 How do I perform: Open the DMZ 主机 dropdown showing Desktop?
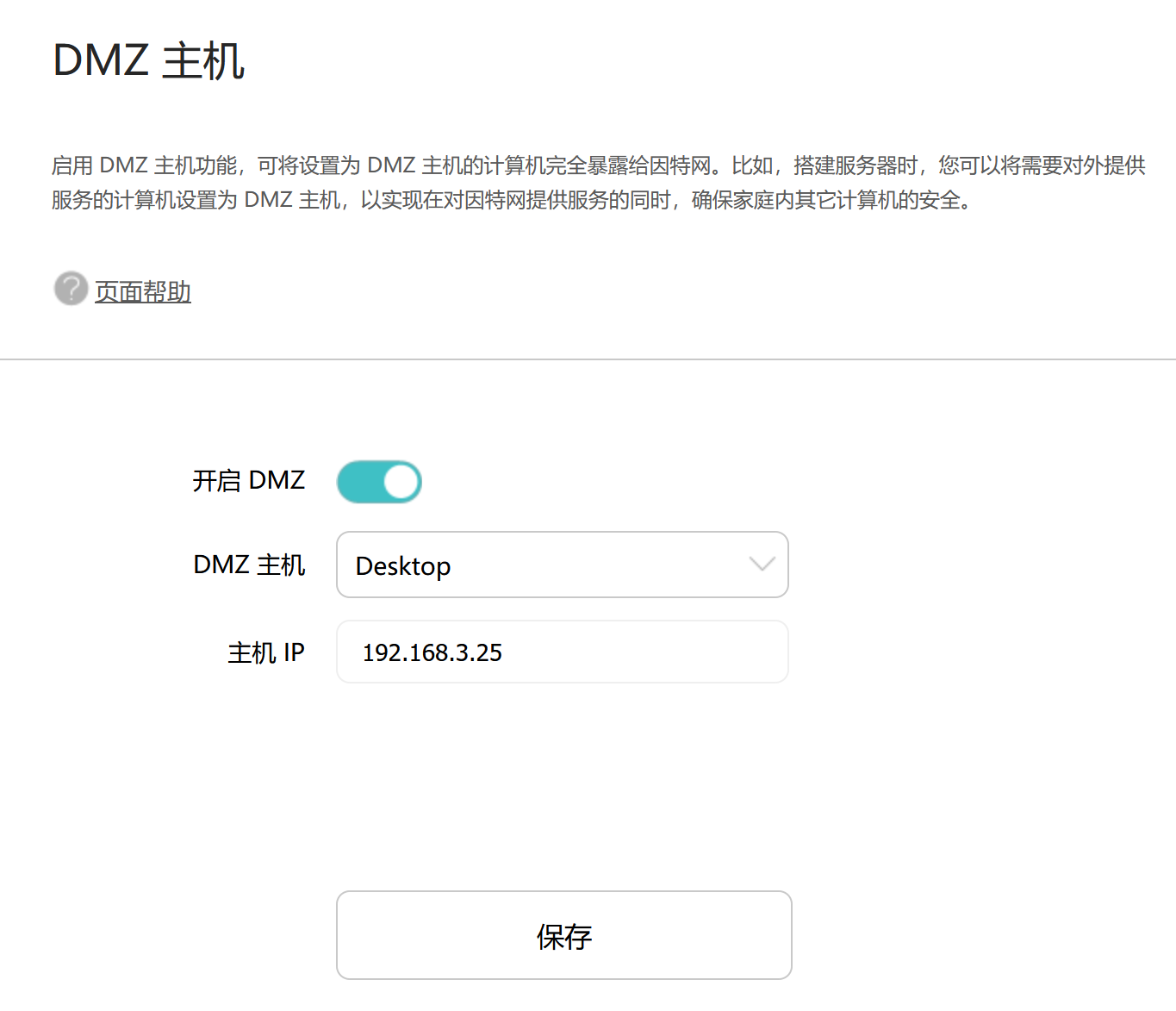click(x=562, y=565)
